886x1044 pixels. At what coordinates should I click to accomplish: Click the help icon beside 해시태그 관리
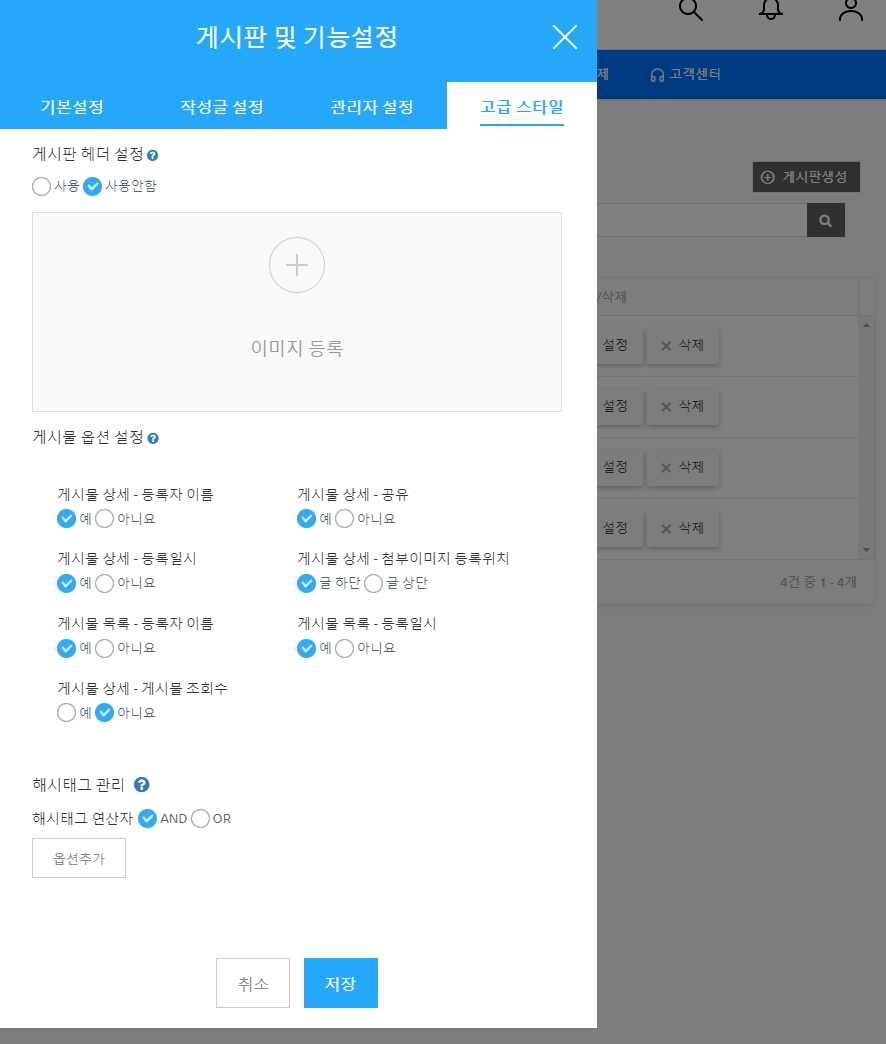(142, 785)
